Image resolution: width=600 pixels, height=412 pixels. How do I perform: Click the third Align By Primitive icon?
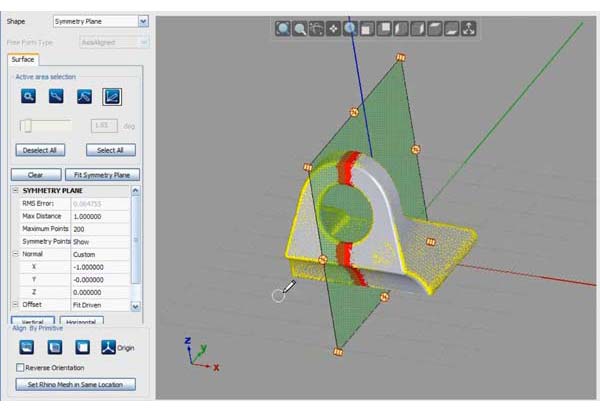click(x=83, y=347)
